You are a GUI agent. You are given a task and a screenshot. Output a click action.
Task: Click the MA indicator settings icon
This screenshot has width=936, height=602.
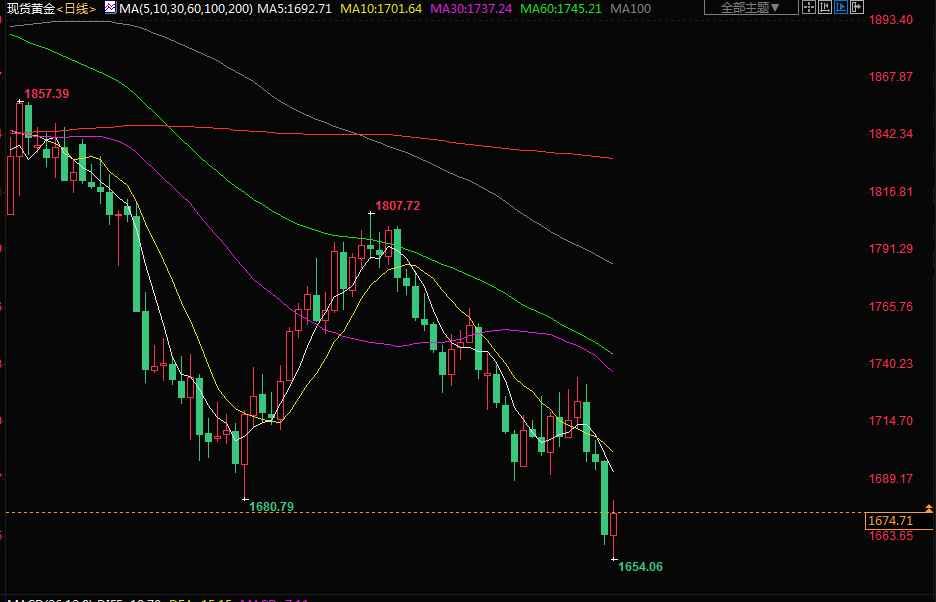click(110, 8)
